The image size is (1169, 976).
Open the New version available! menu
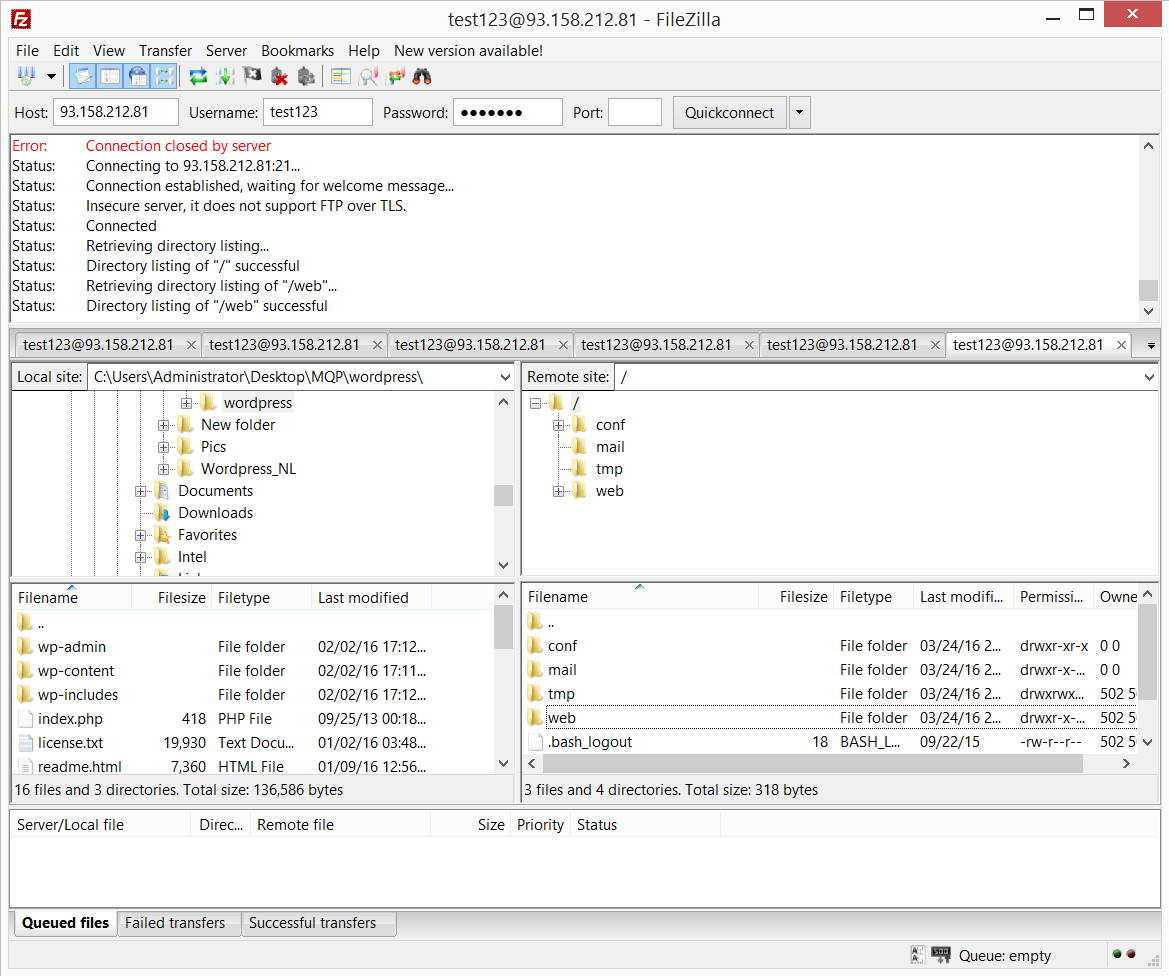pos(468,51)
